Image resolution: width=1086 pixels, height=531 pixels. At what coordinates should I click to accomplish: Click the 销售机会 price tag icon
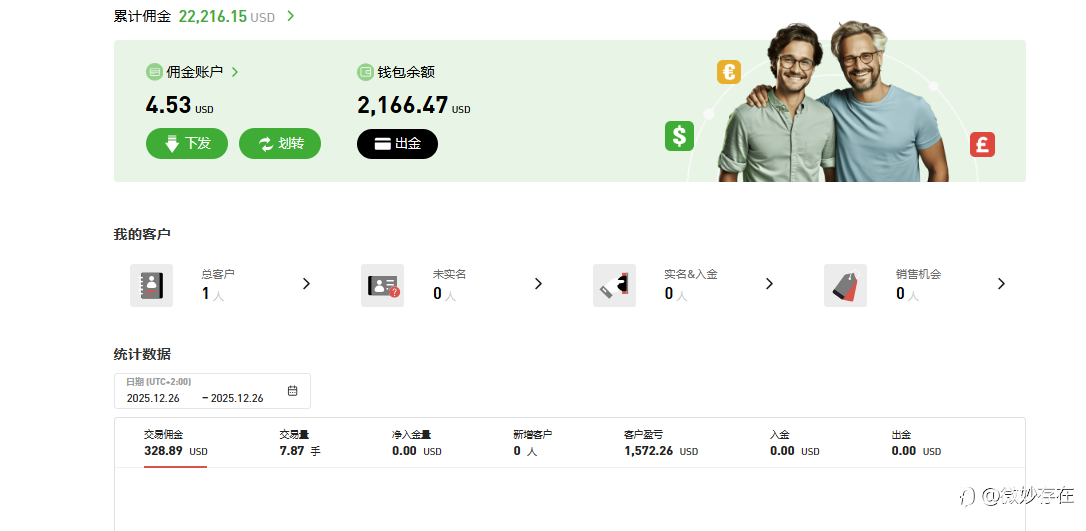(845, 285)
